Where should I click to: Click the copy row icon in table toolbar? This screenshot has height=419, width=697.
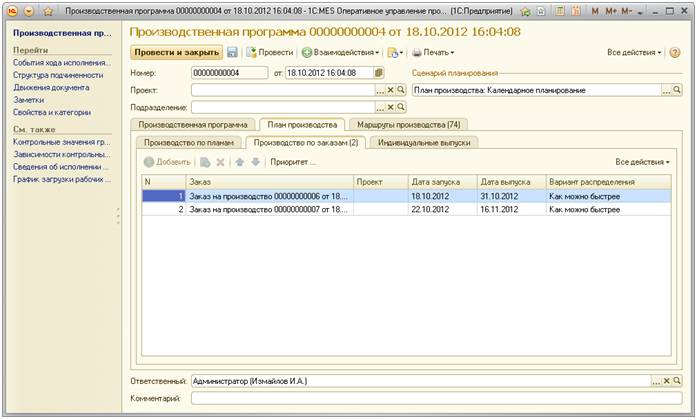pyautogui.click(x=205, y=161)
